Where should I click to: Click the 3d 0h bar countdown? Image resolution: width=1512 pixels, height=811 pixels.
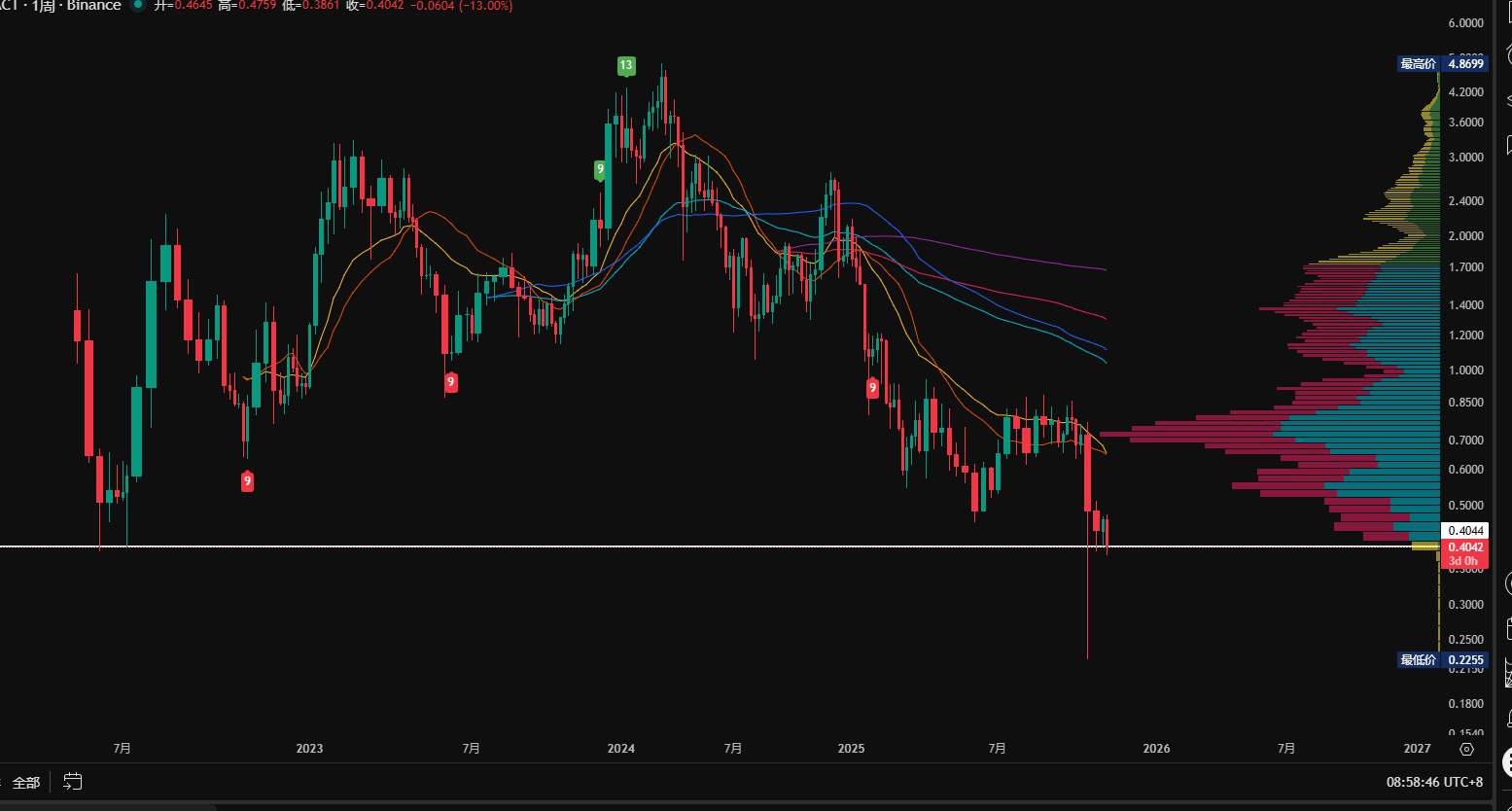(1463, 561)
